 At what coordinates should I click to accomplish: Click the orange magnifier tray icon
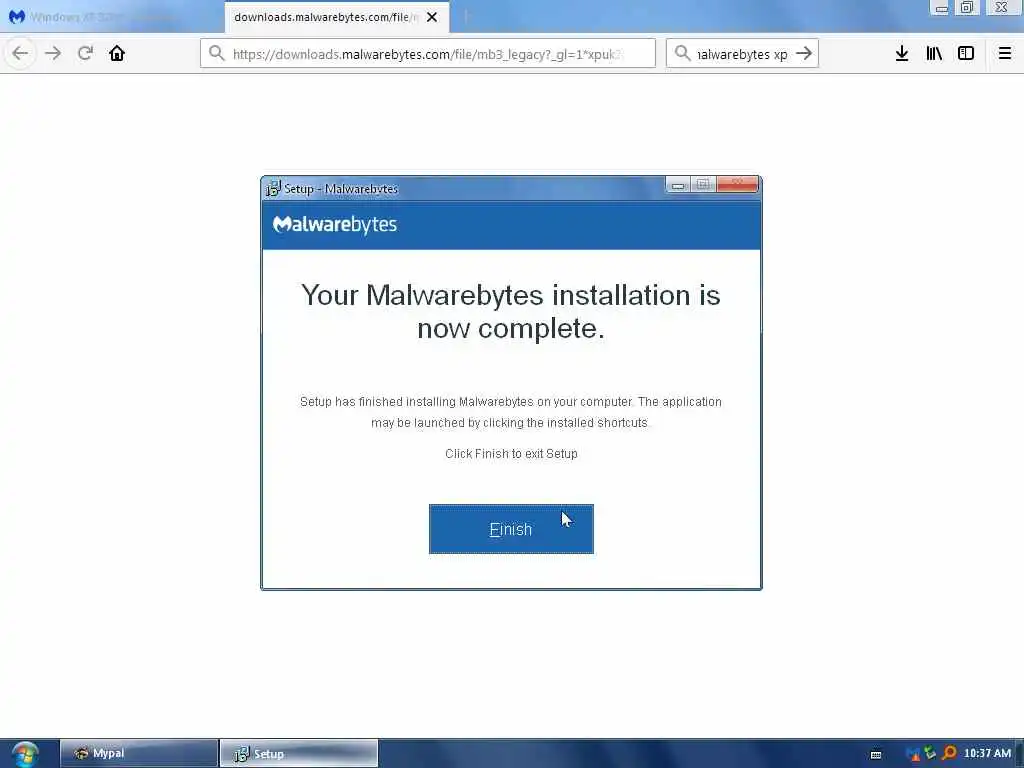point(949,753)
